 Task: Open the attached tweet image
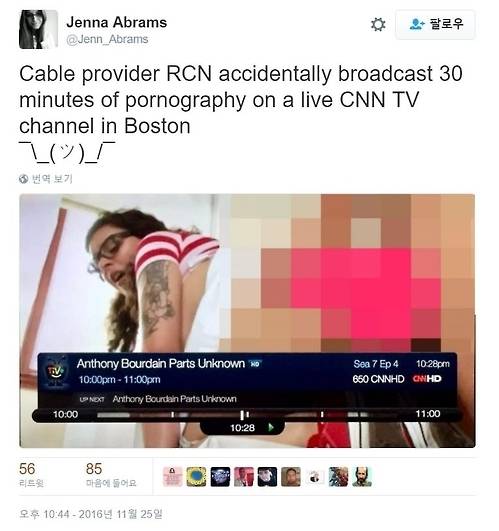pos(247,321)
